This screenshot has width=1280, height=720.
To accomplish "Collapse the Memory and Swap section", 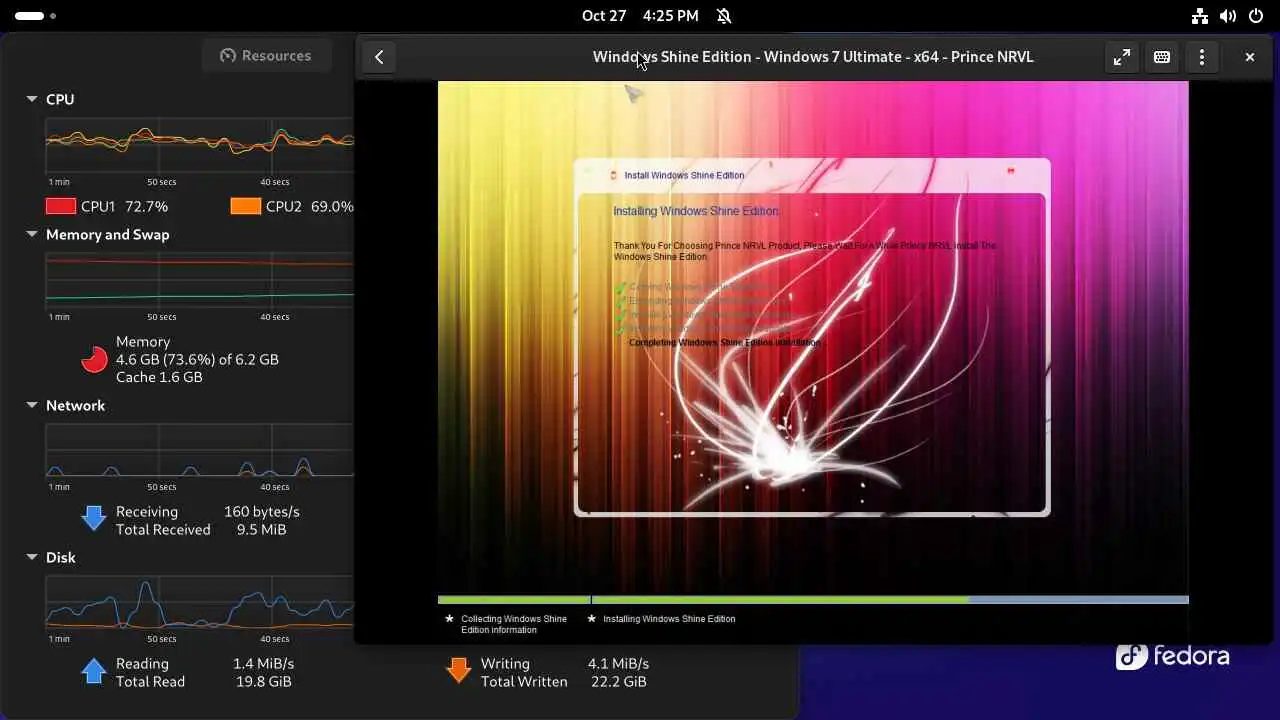I will pos(32,234).
